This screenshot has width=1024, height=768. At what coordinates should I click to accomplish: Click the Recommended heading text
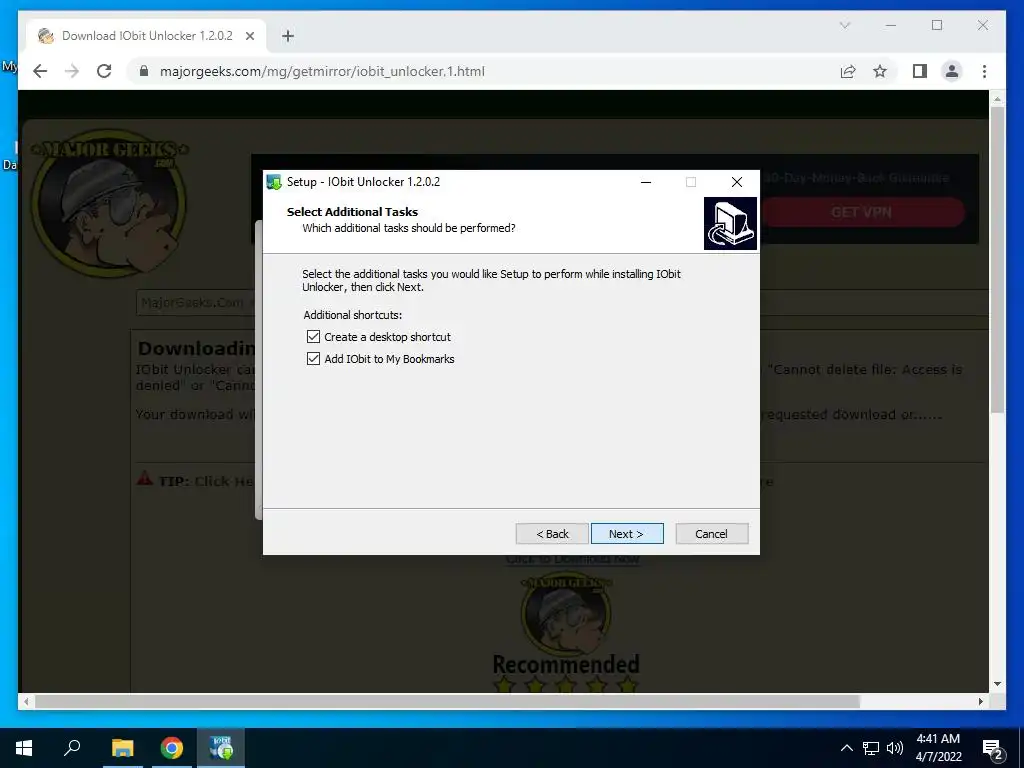[566, 664]
